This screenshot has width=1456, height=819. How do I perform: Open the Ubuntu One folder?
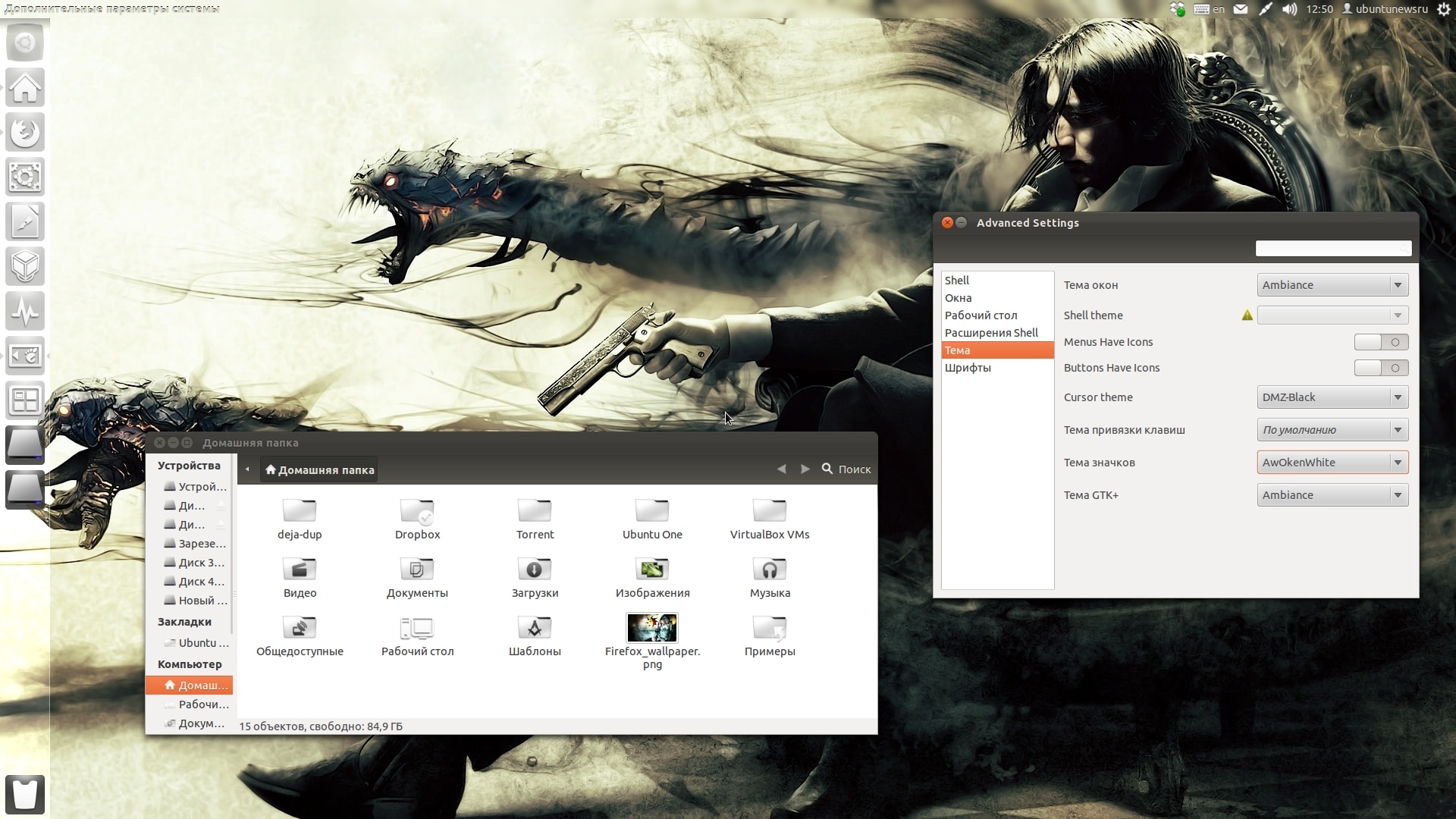coord(652,519)
